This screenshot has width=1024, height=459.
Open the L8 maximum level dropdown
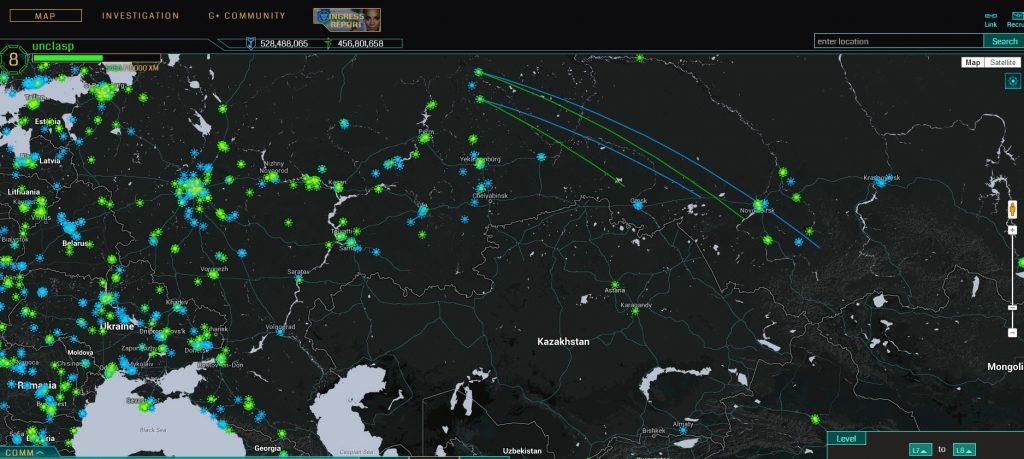[964, 450]
